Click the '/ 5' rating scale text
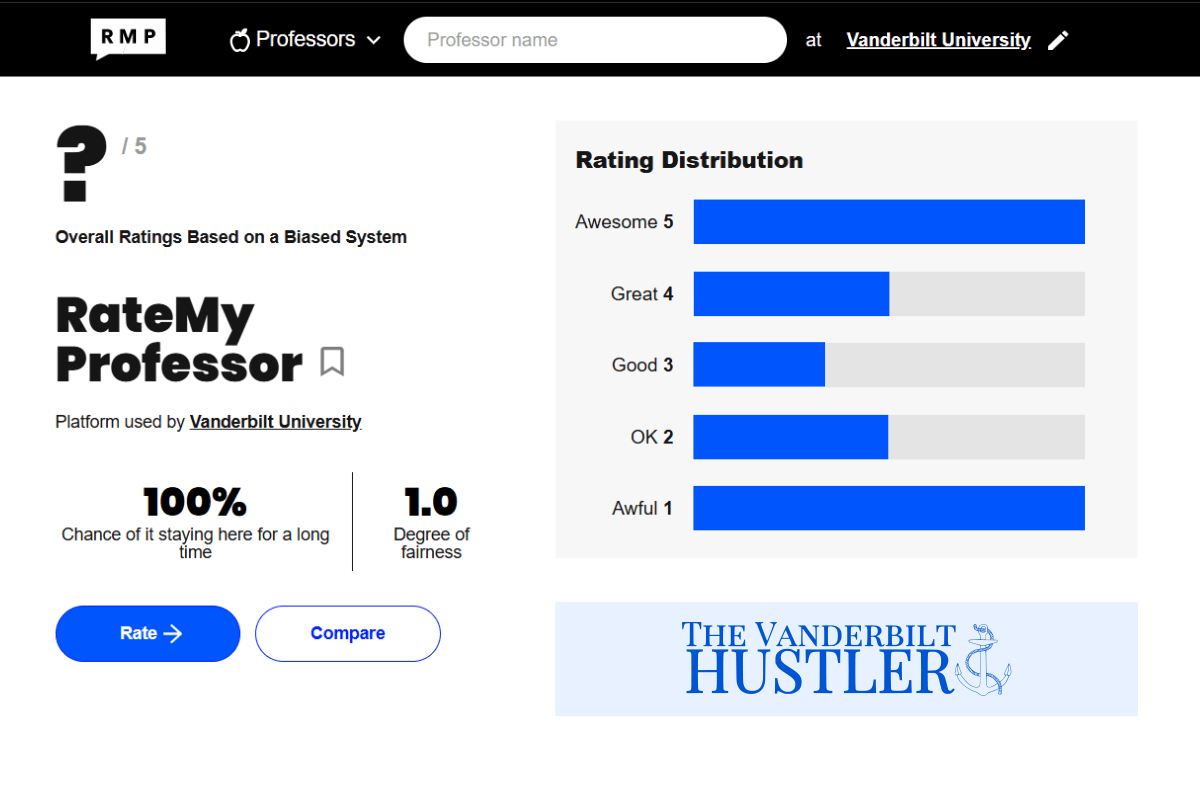The height and width of the screenshot is (800, 1200). tap(134, 147)
